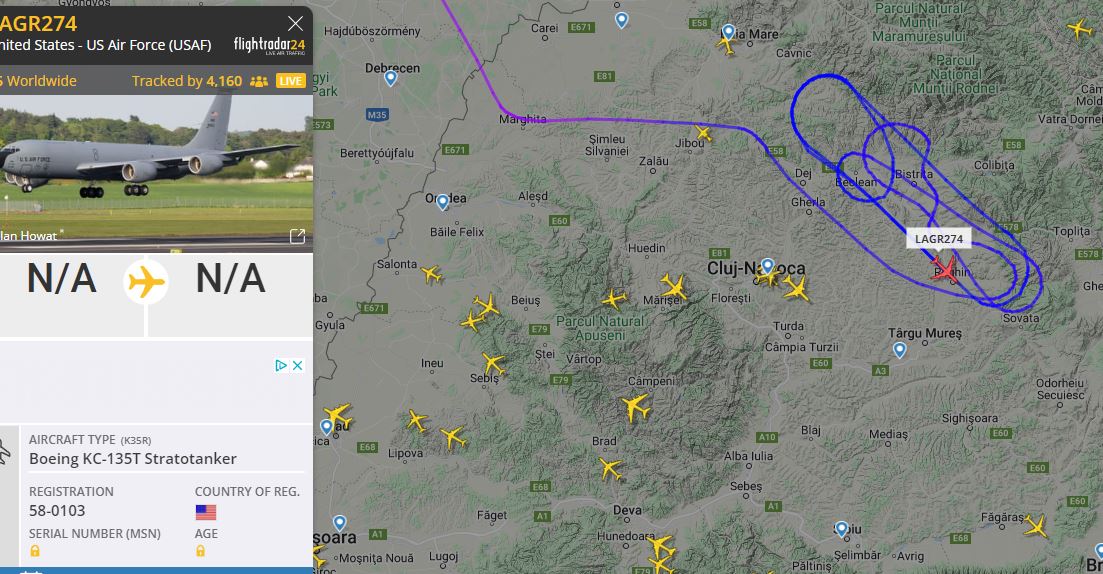Click the Oradea airport pin marker
This screenshot has height=574, width=1103.
tap(442, 203)
